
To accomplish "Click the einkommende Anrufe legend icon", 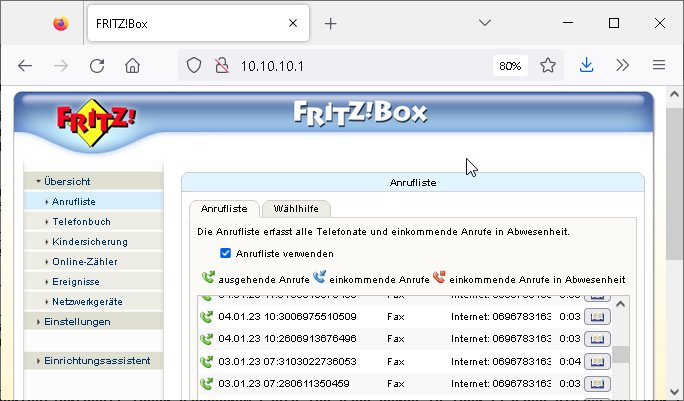I will tap(320, 277).
